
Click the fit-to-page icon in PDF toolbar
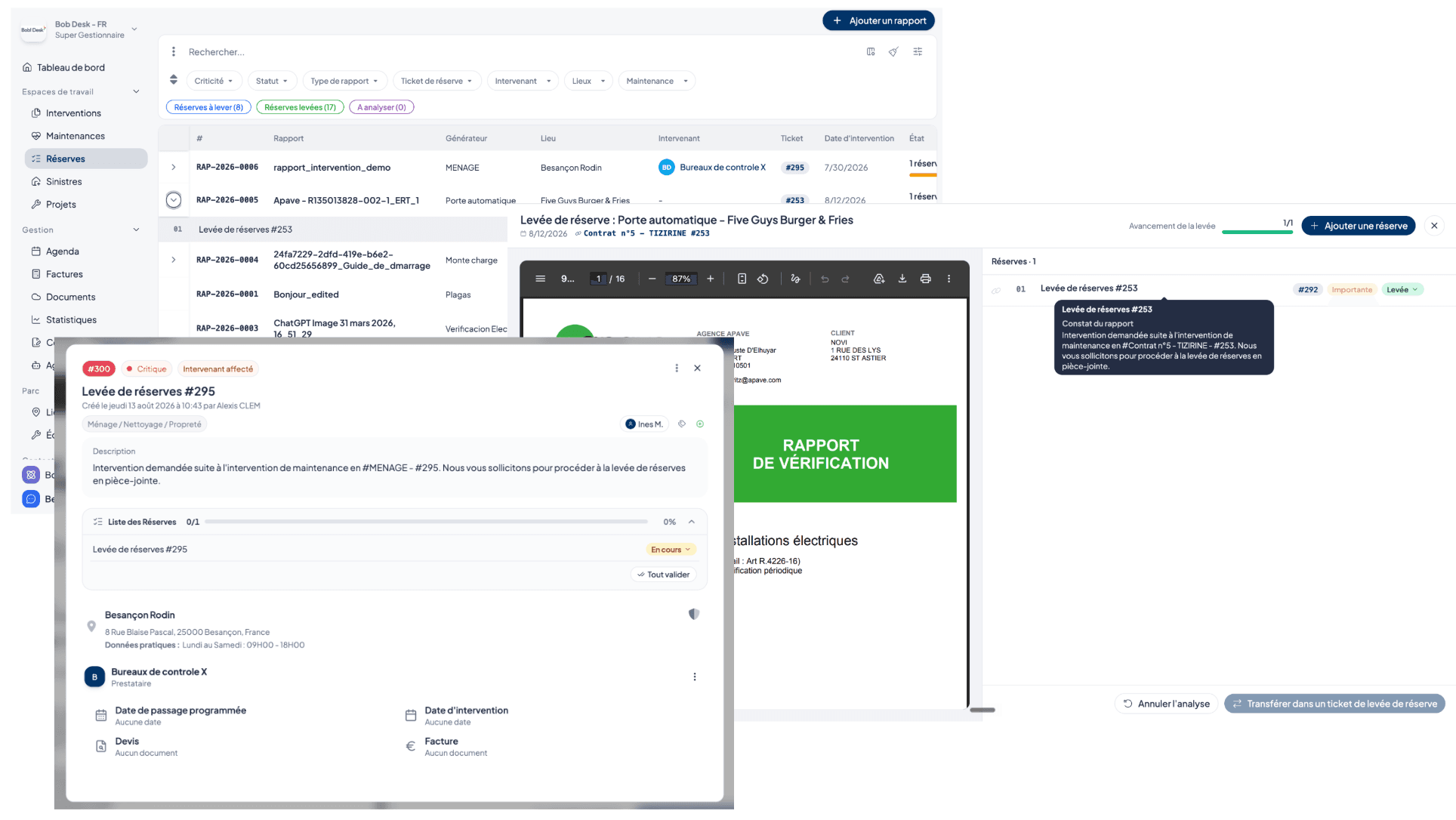coord(742,279)
